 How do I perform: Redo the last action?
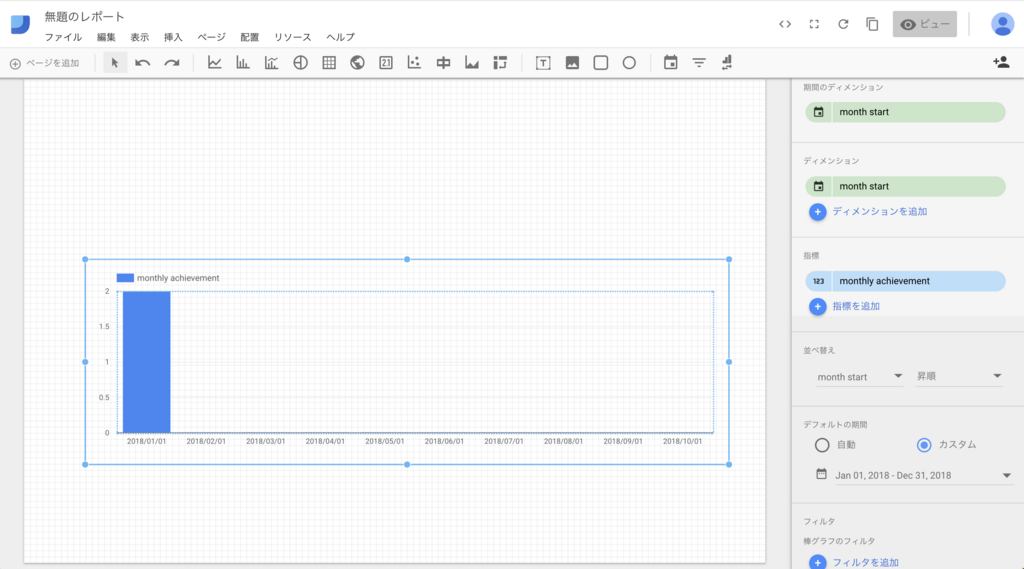click(172, 63)
